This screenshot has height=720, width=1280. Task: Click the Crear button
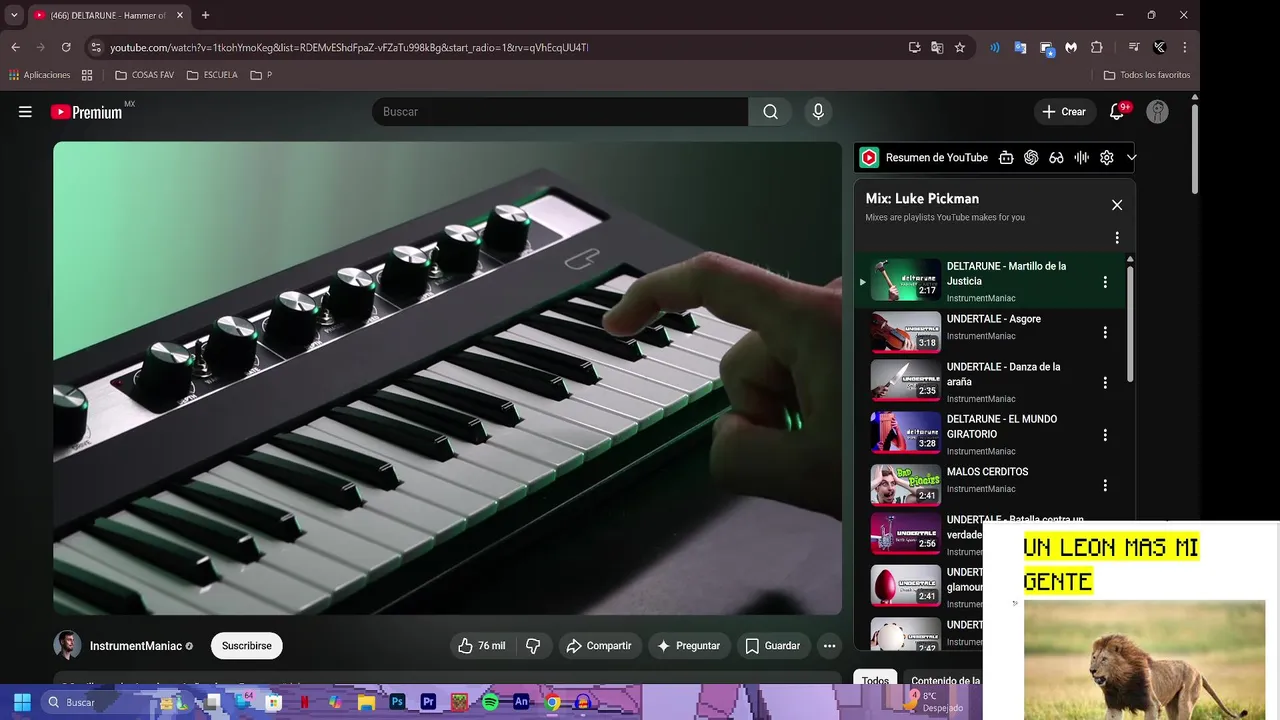pyautogui.click(x=1064, y=112)
